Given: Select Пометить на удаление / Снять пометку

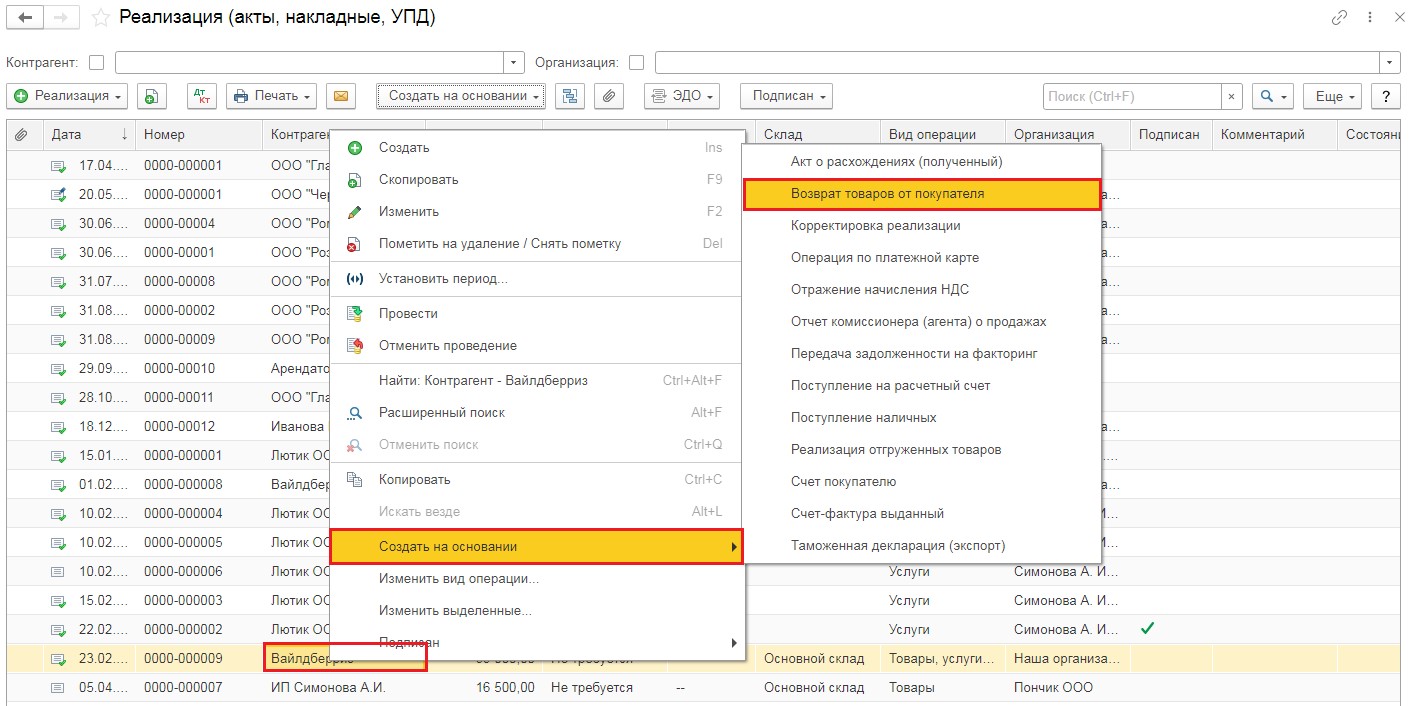Looking at the screenshot, I should coord(537,244).
